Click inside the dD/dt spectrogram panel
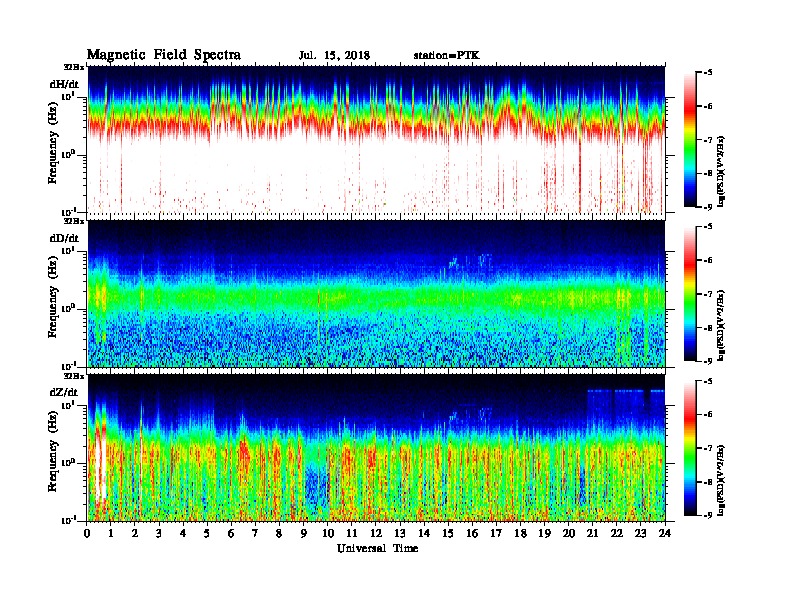Viewport: 792px width, 612px height. [376, 294]
